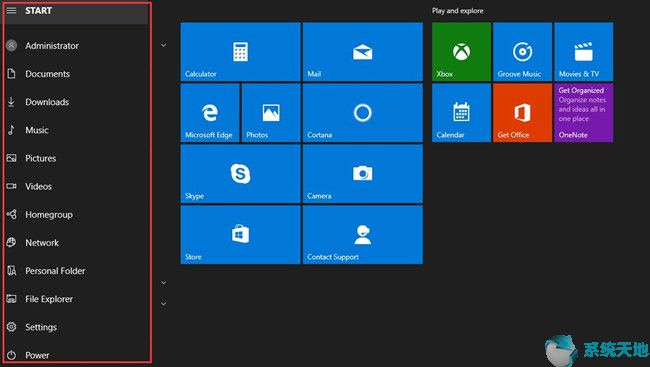Click the Downloads arrow icon

[11, 102]
